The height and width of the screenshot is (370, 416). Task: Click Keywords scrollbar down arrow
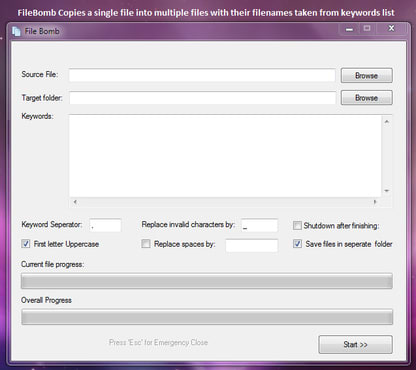click(387, 191)
